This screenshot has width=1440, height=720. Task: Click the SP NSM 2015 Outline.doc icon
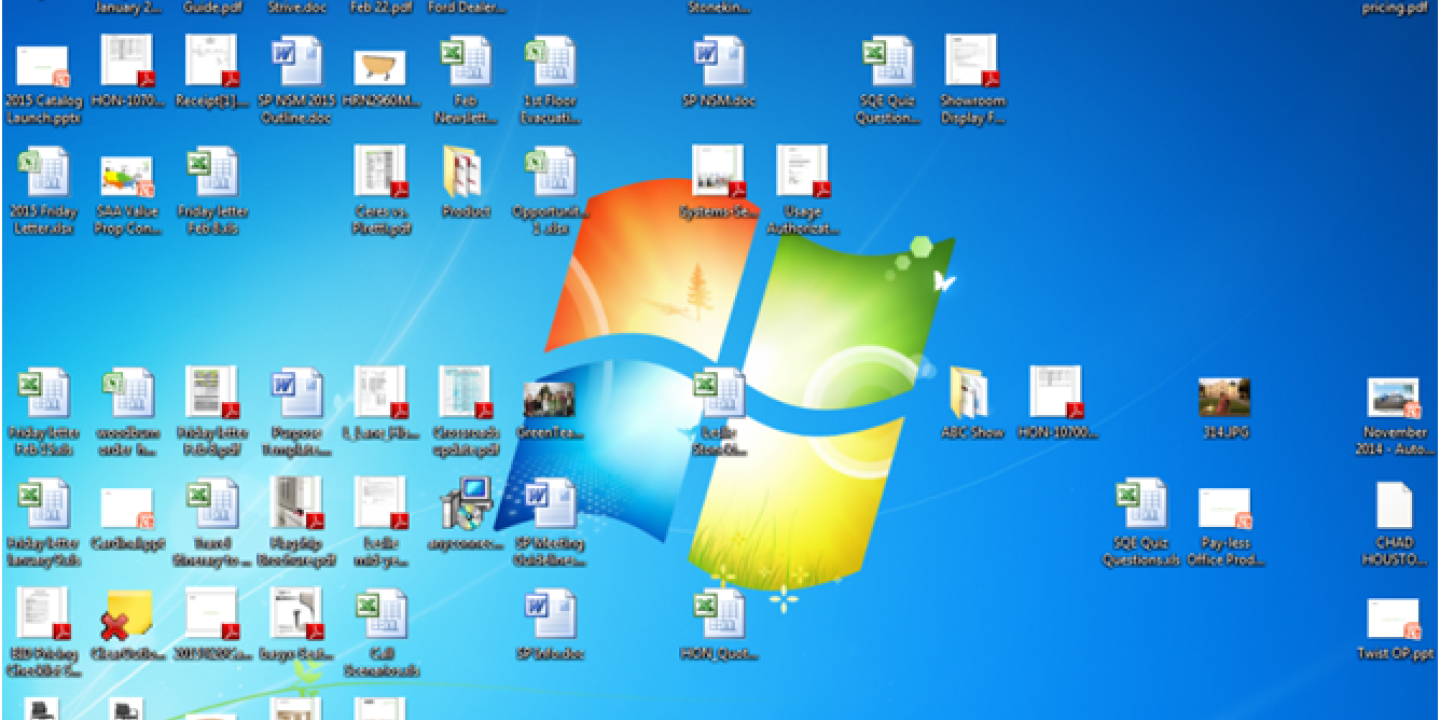pos(295,63)
